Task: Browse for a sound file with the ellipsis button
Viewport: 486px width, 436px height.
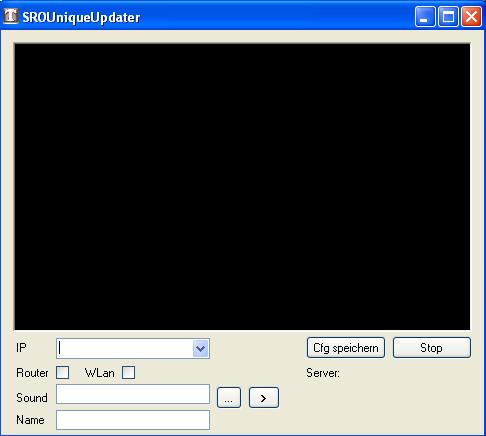Action: pos(229,398)
